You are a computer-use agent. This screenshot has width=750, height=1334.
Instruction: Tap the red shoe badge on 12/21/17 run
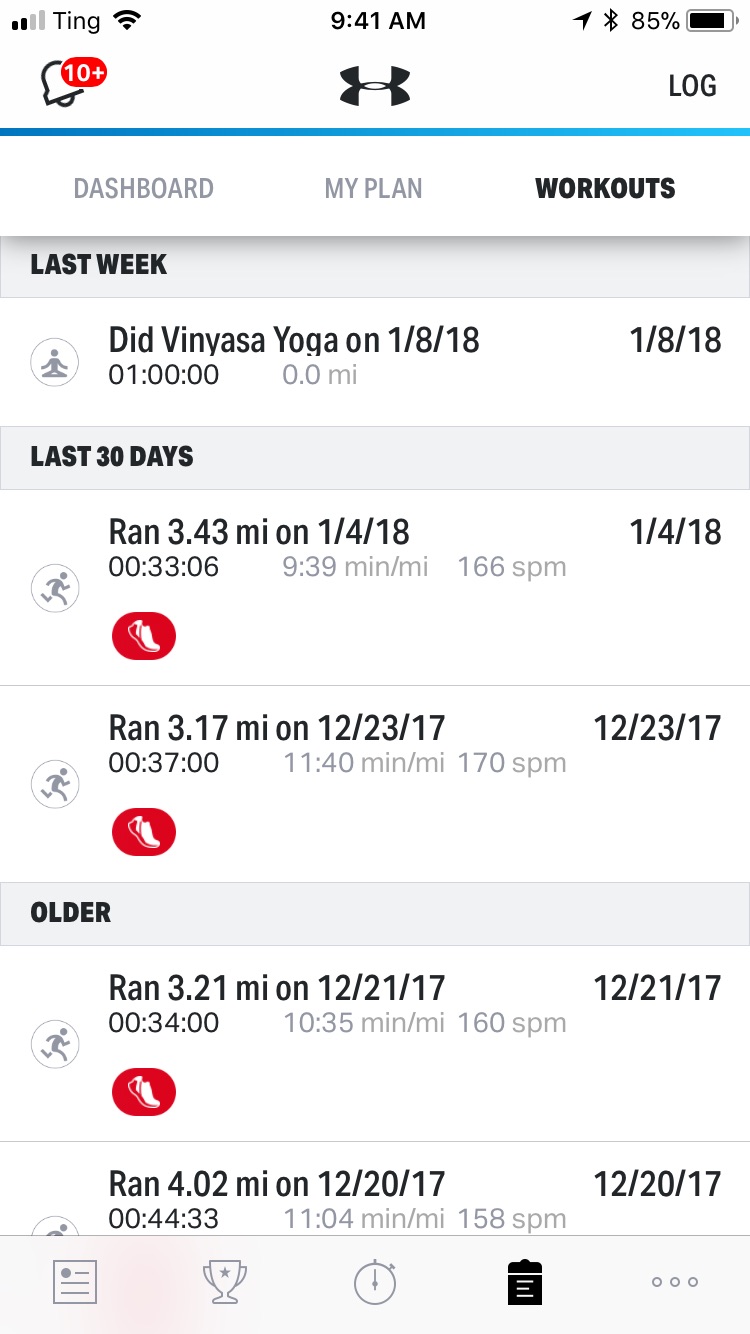[144, 1092]
